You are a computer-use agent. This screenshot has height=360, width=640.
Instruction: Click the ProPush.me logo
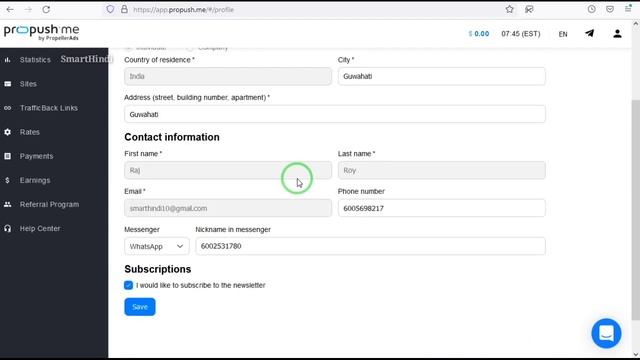tap(41, 33)
